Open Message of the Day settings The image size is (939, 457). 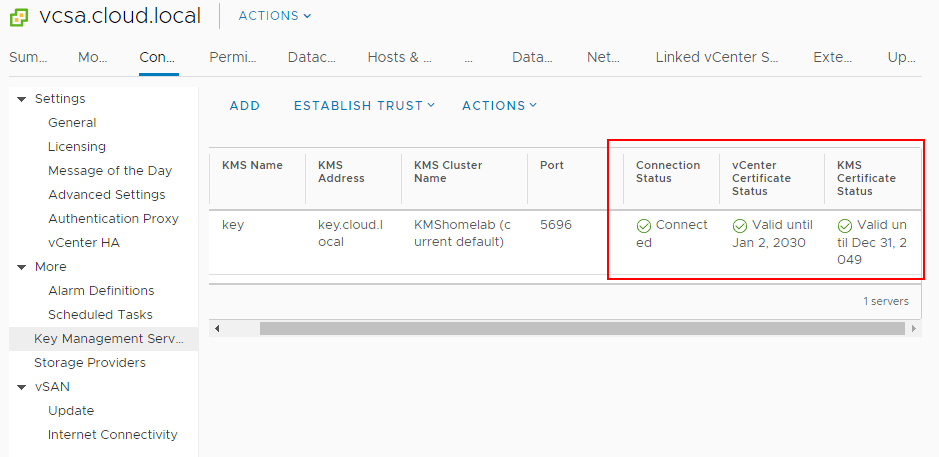coord(110,171)
